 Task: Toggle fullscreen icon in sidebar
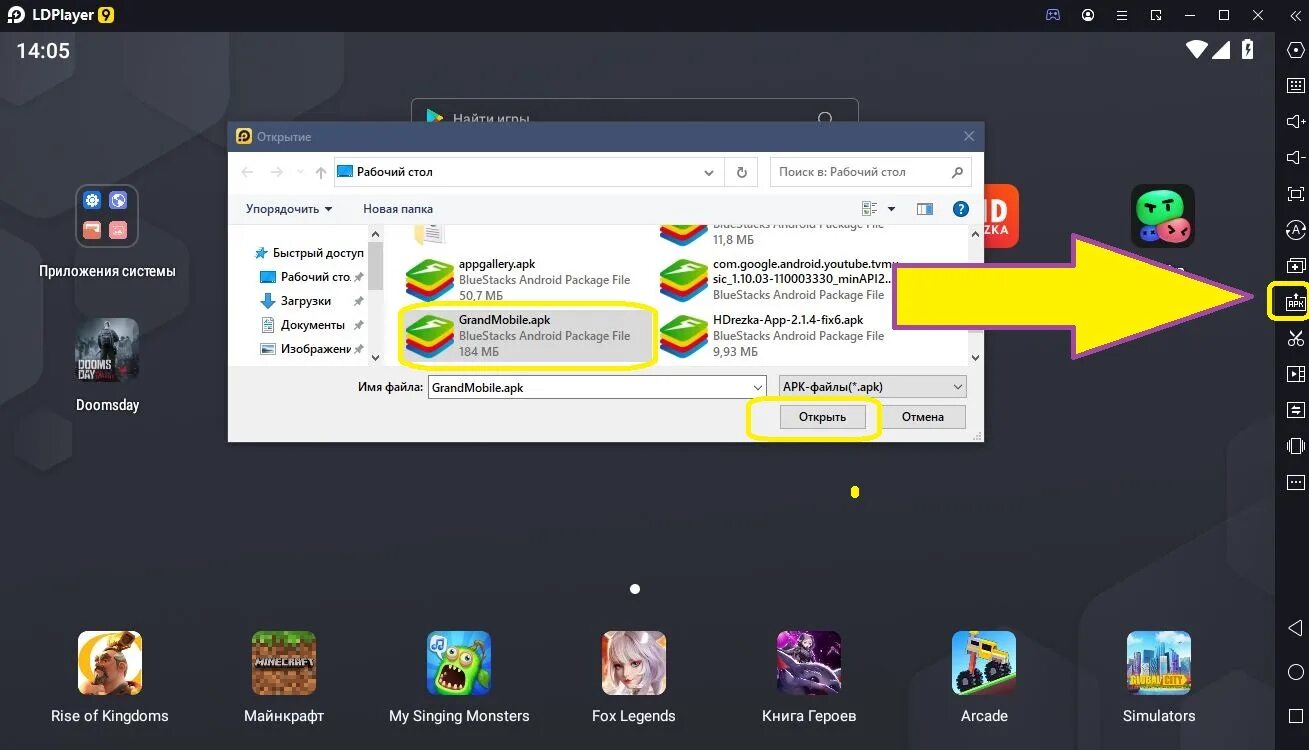[1295, 194]
